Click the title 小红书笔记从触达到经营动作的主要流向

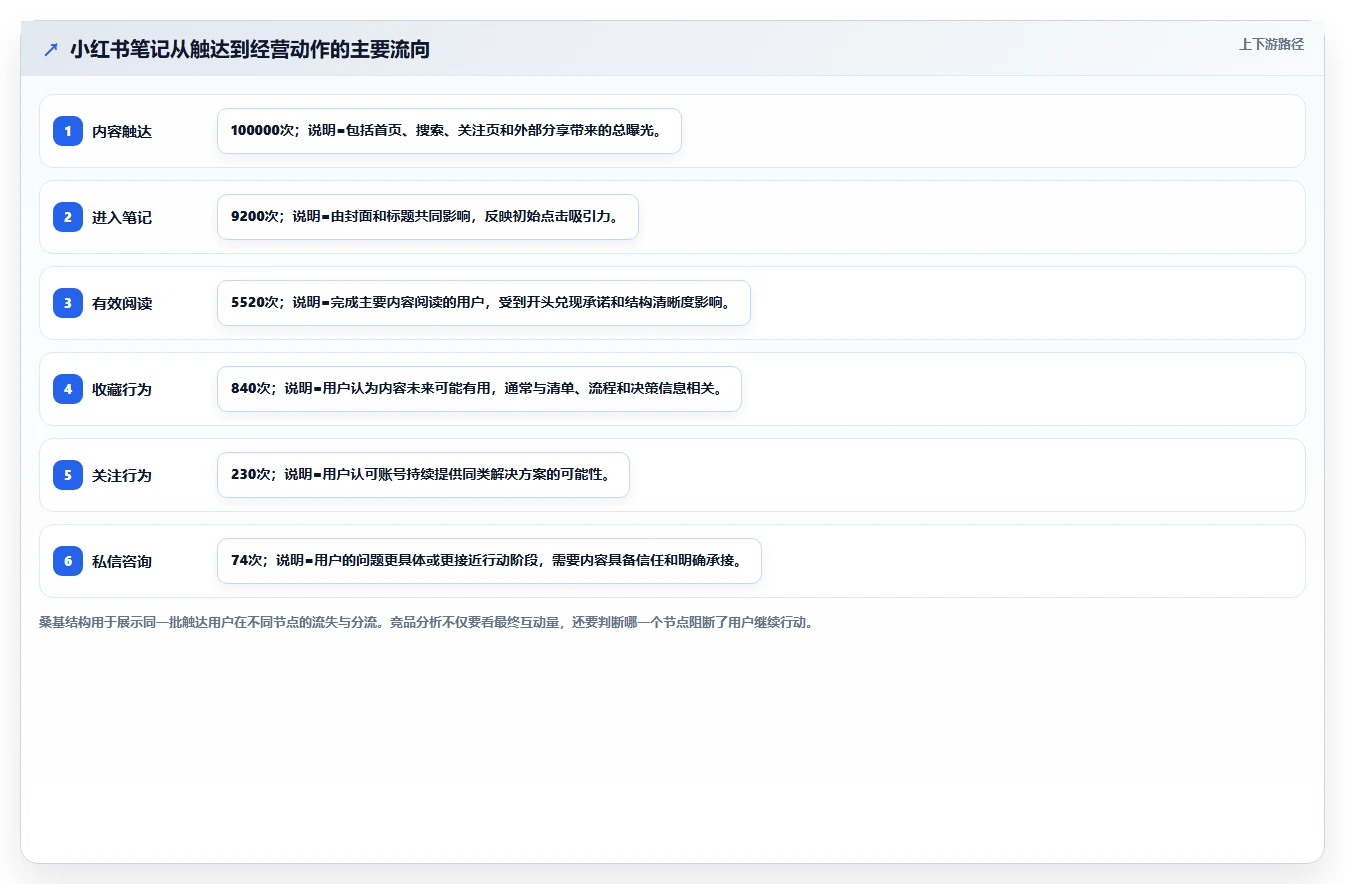pyautogui.click(x=250, y=49)
